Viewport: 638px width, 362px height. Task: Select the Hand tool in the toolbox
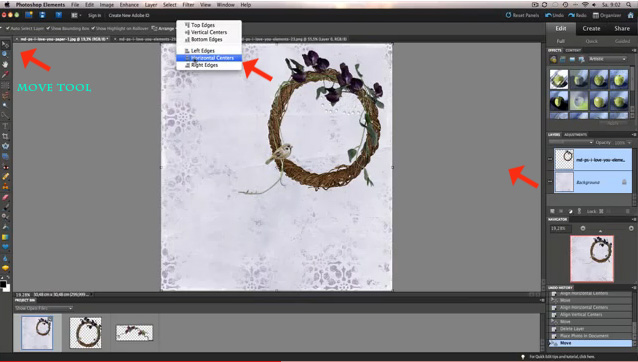pos(5,65)
